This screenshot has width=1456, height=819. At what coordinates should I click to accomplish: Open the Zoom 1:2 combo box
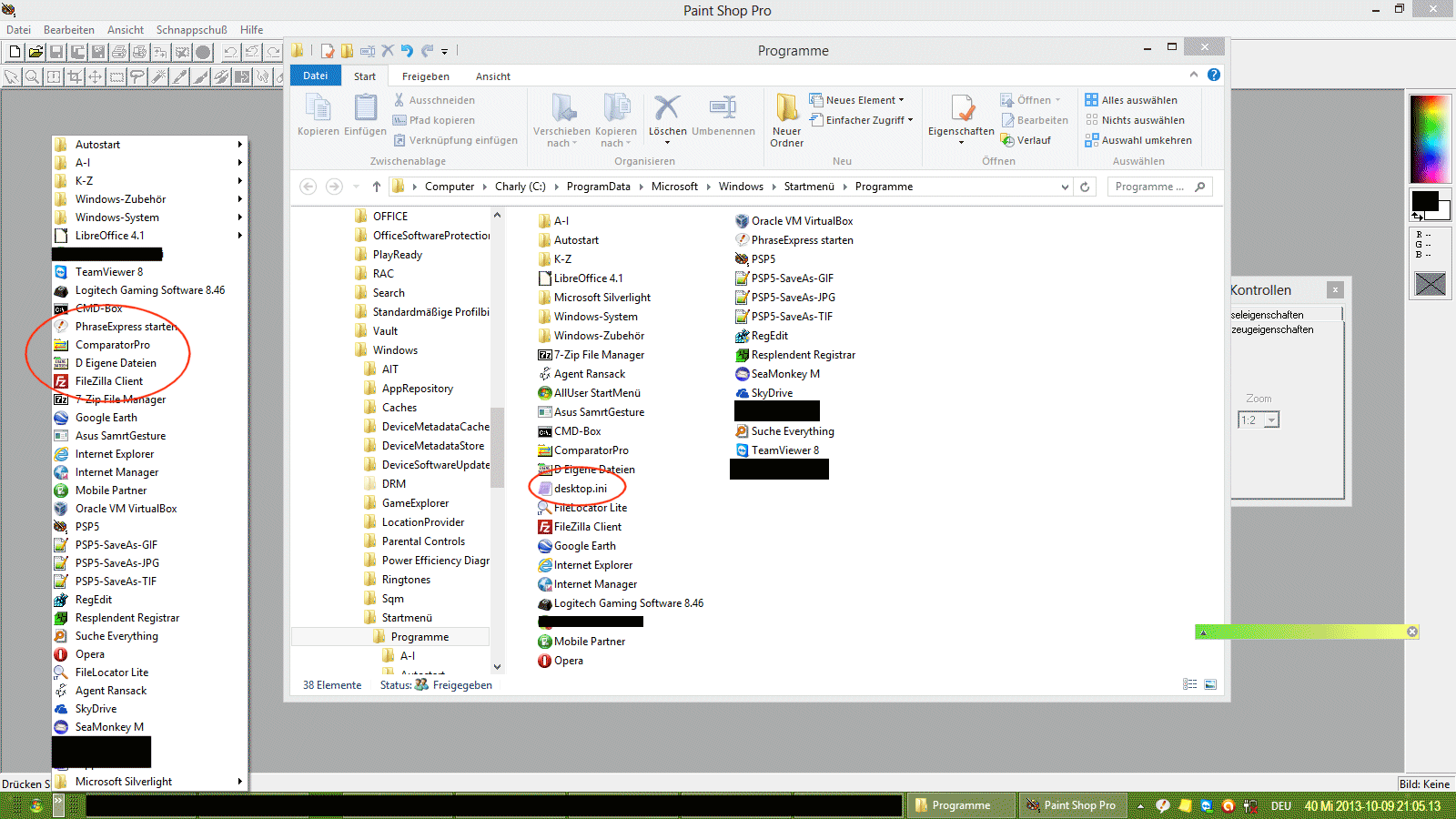pyautogui.click(x=1259, y=420)
